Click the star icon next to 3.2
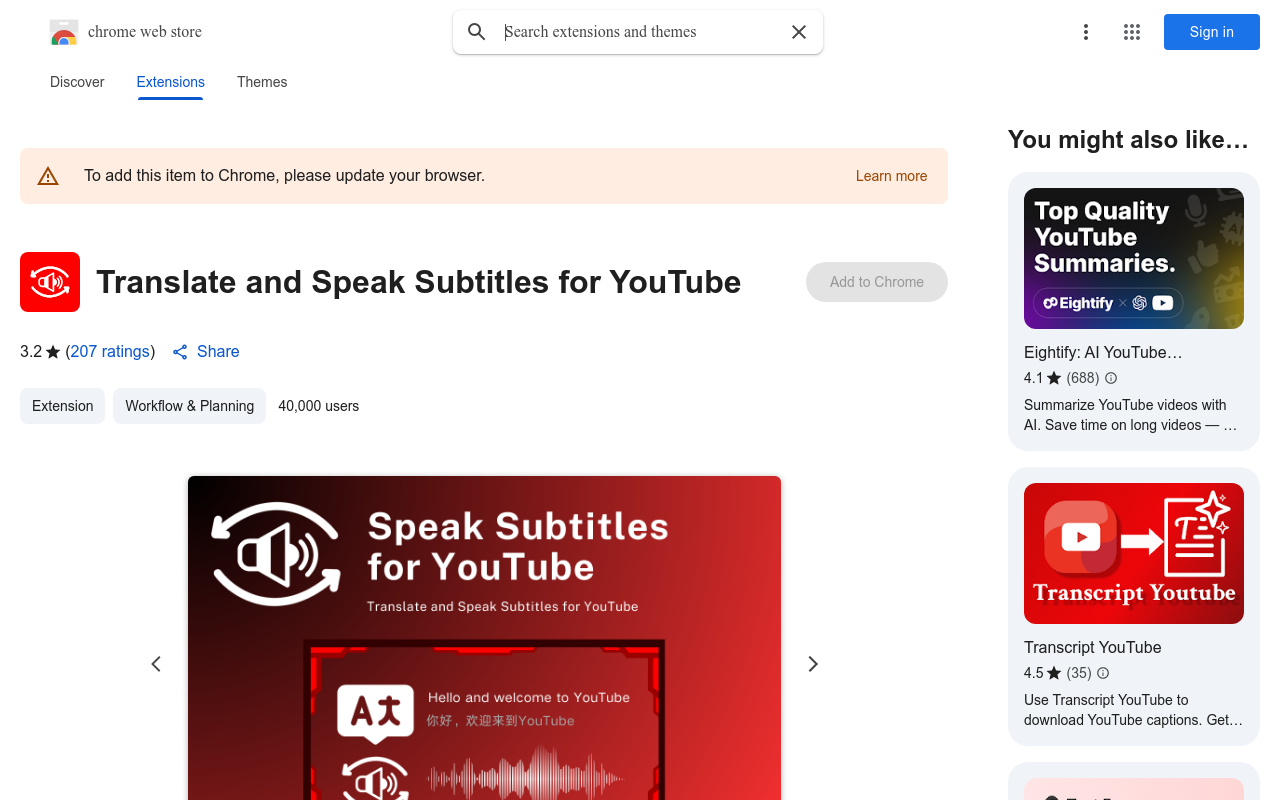This screenshot has width=1280, height=800. tap(53, 352)
